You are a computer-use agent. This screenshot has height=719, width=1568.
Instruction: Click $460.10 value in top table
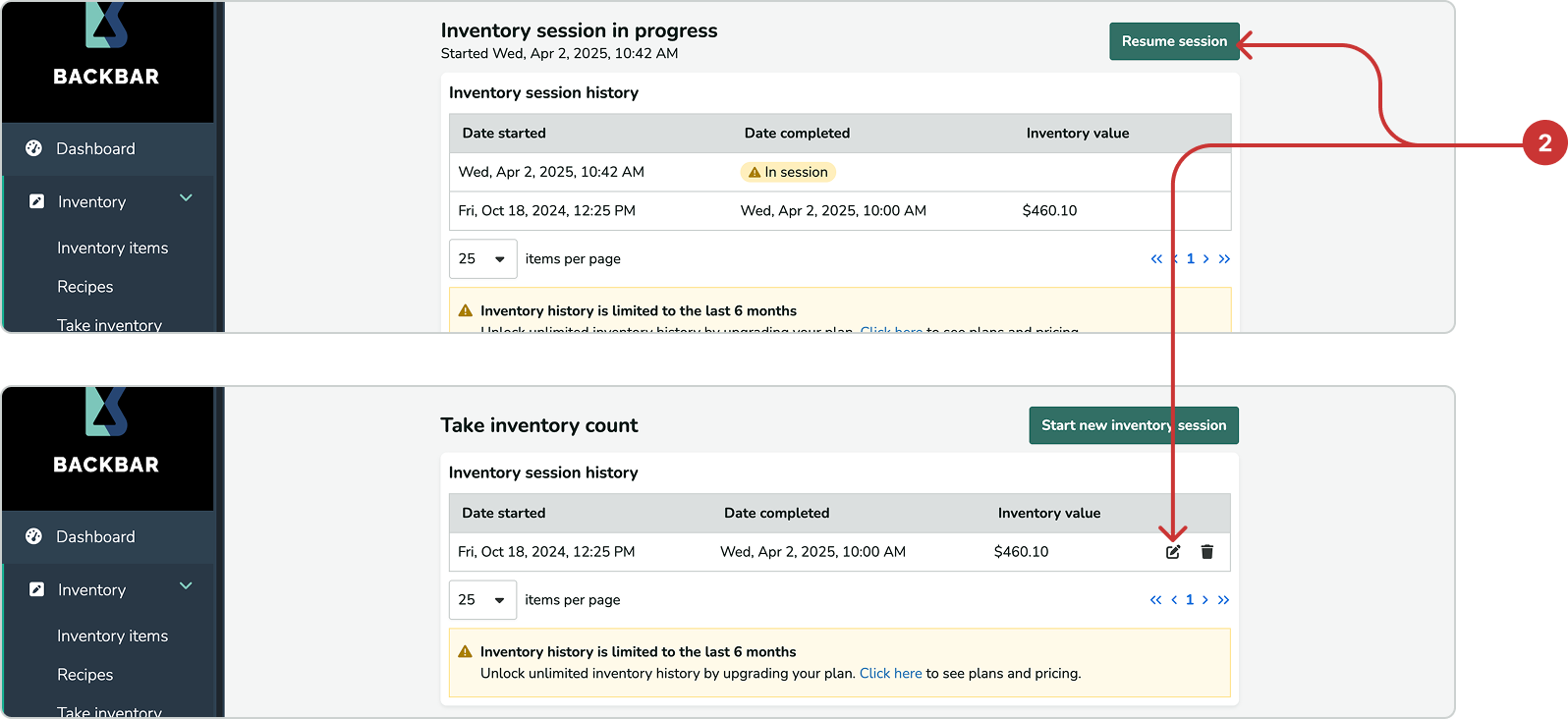1049,211
